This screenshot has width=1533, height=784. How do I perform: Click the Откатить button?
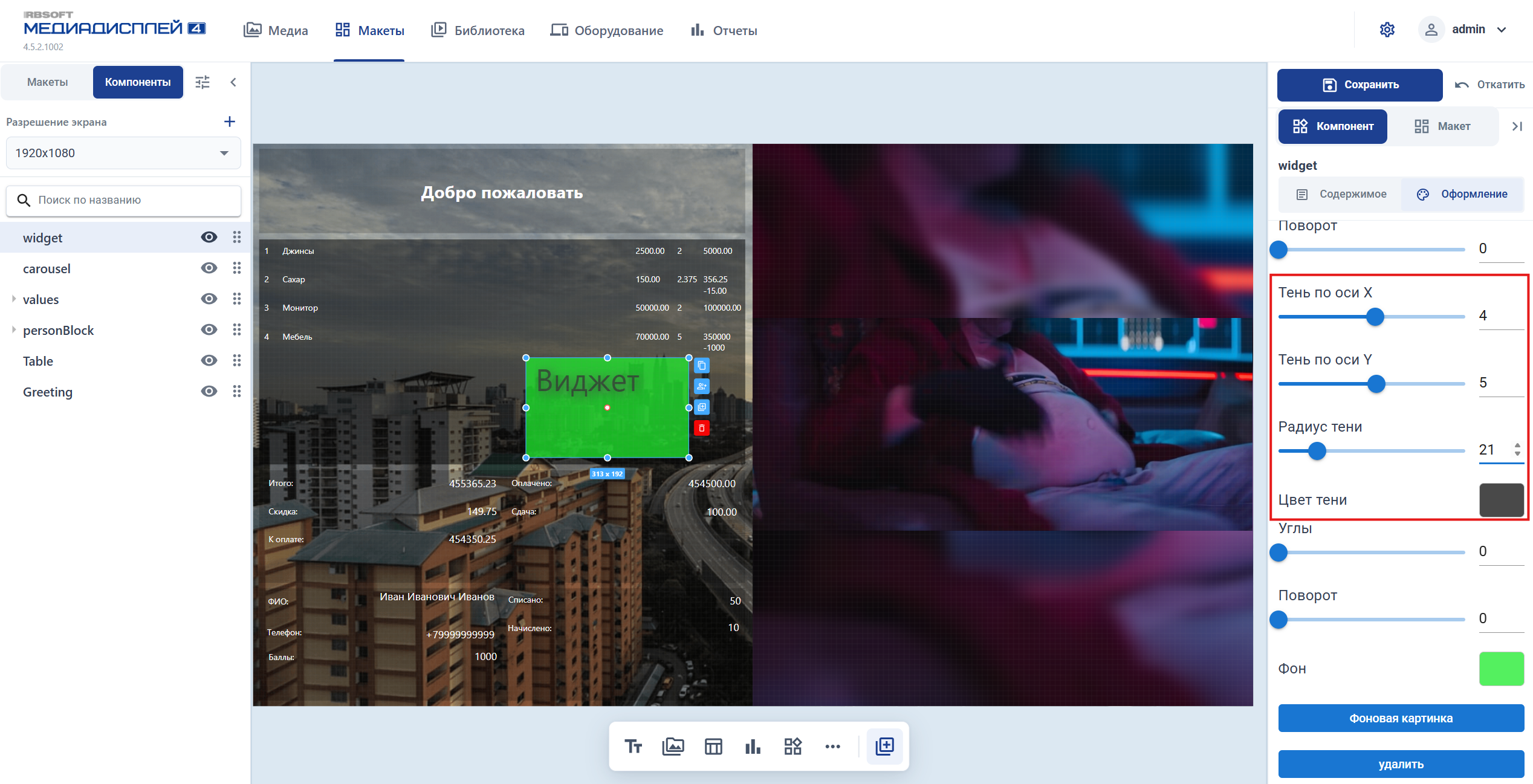click(x=1489, y=85)
